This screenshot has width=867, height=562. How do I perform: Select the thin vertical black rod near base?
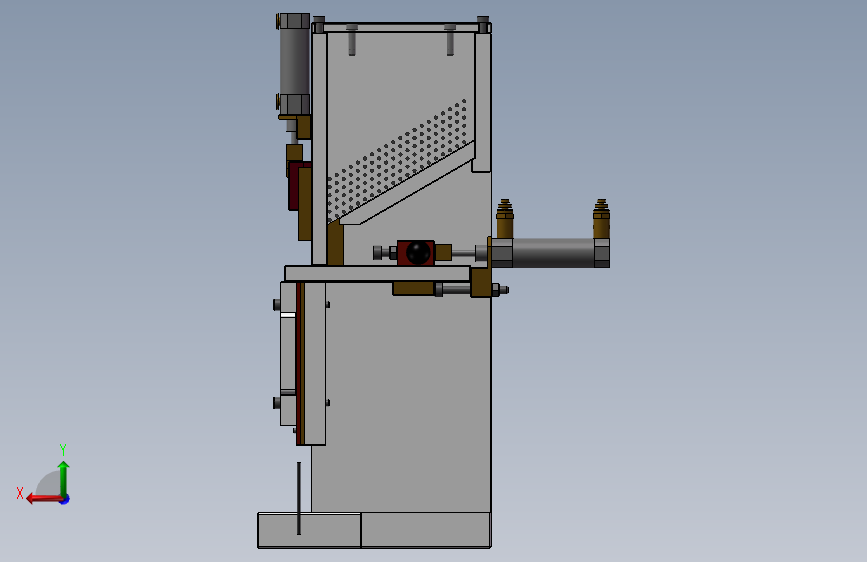[x=299, y=498]
